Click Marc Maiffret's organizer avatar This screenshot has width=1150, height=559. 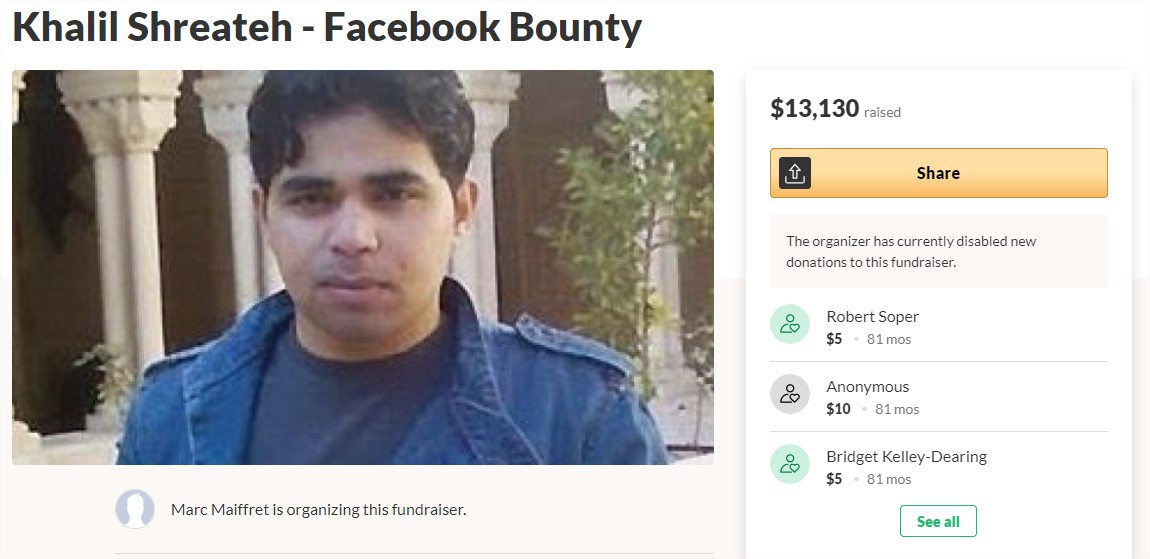click(135, 509)
